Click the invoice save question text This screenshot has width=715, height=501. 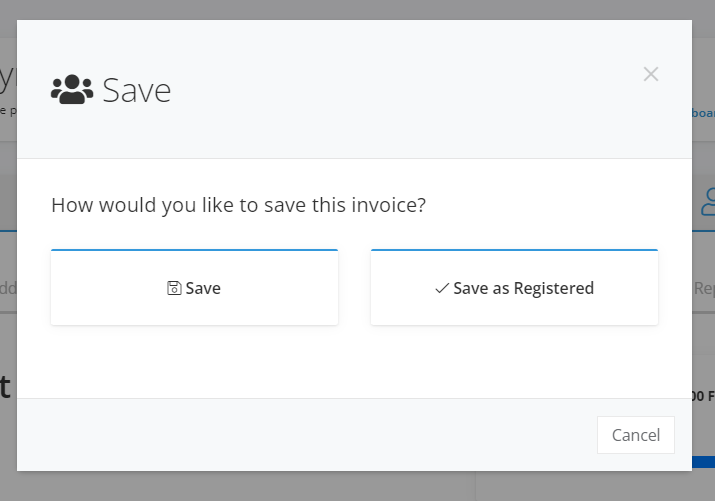(238, 205)
